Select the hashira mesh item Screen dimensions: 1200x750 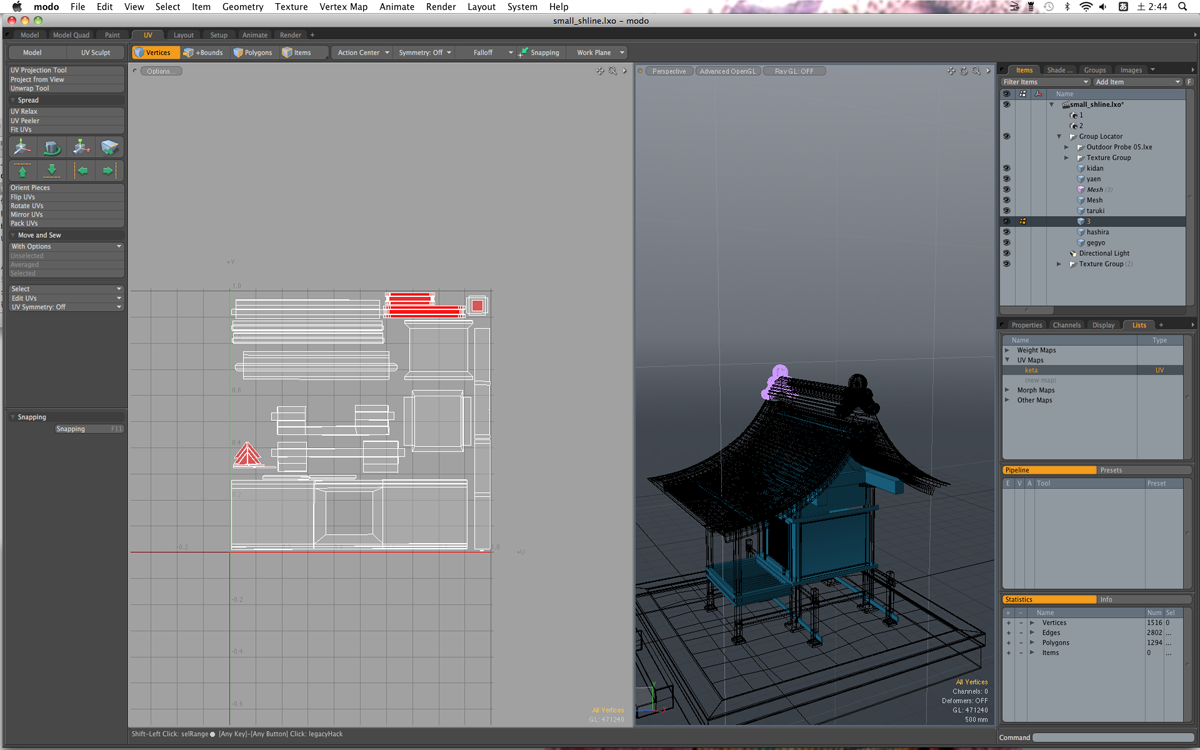point(1097,232)
